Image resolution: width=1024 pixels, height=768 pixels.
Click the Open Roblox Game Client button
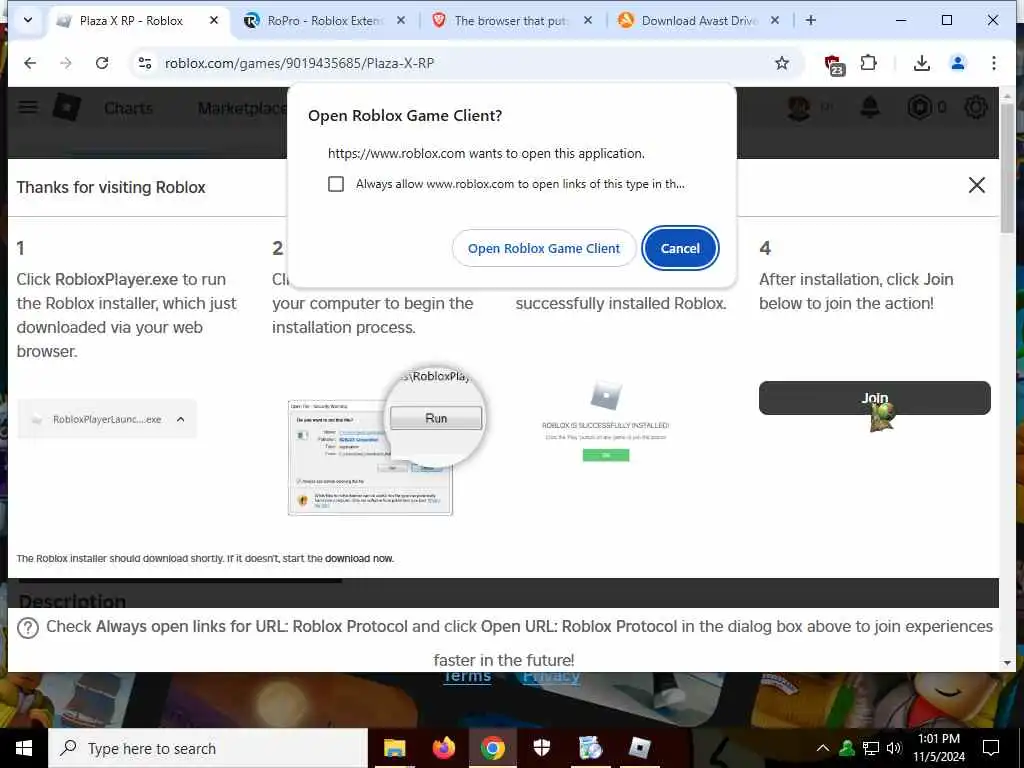click(x=543, y=248)
